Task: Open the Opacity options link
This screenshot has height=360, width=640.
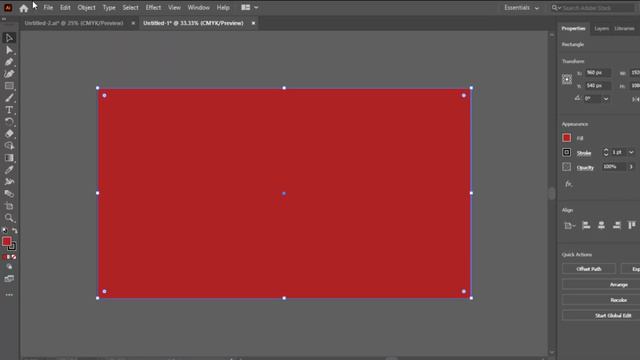Action: pyautogui.click(x=585, y=168)
